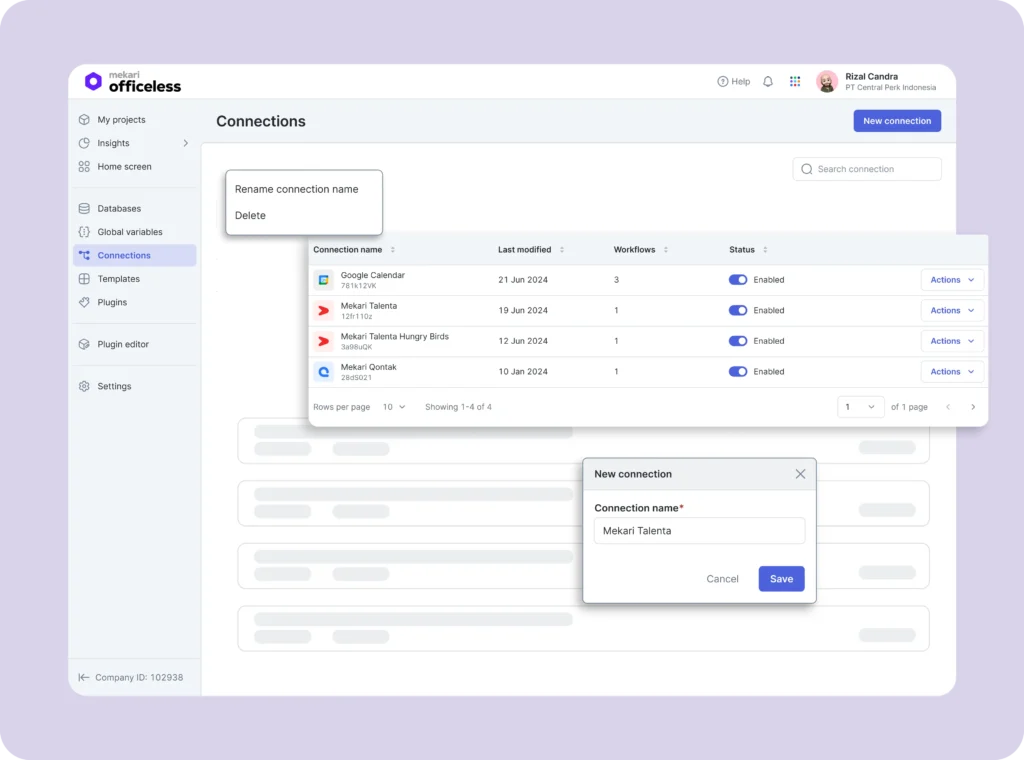Screen dimensions: 1024x760
Task: Click the Search connection field
Action: tap(867, 169)
